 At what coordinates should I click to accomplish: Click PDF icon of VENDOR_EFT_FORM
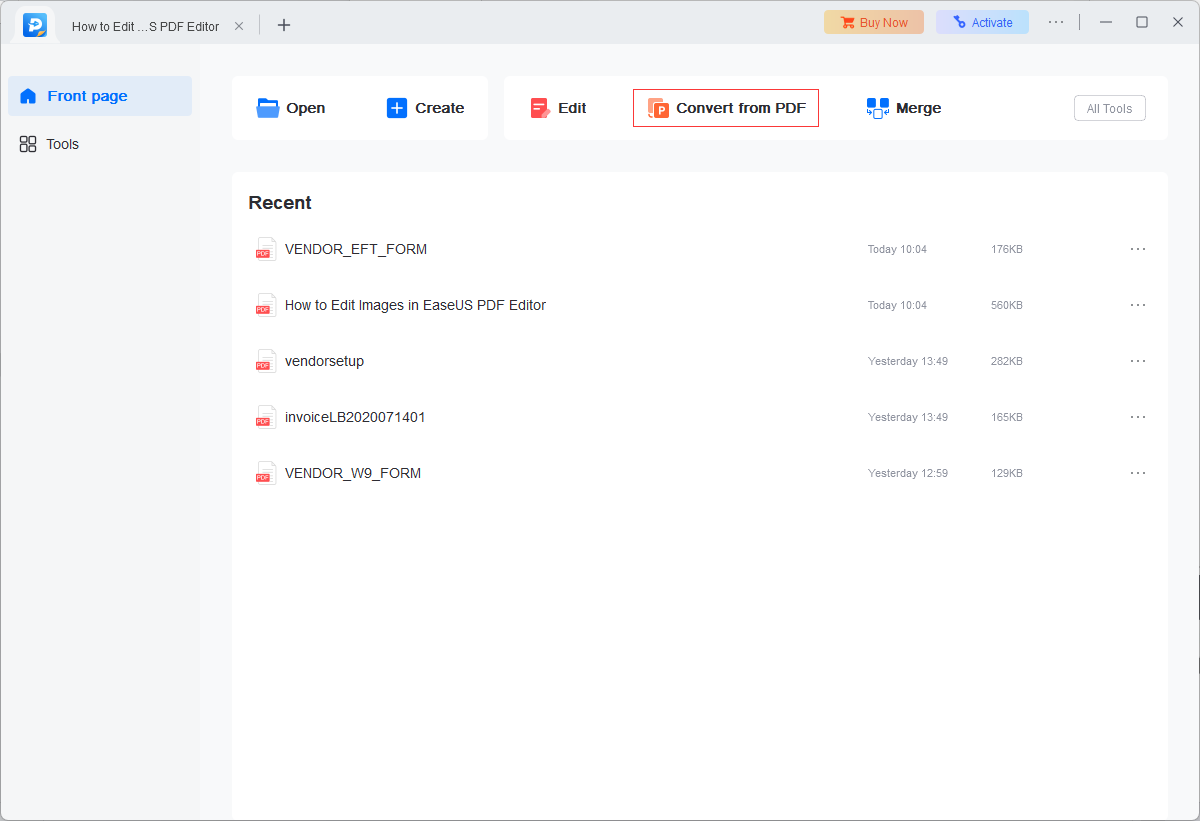(265, 249)
